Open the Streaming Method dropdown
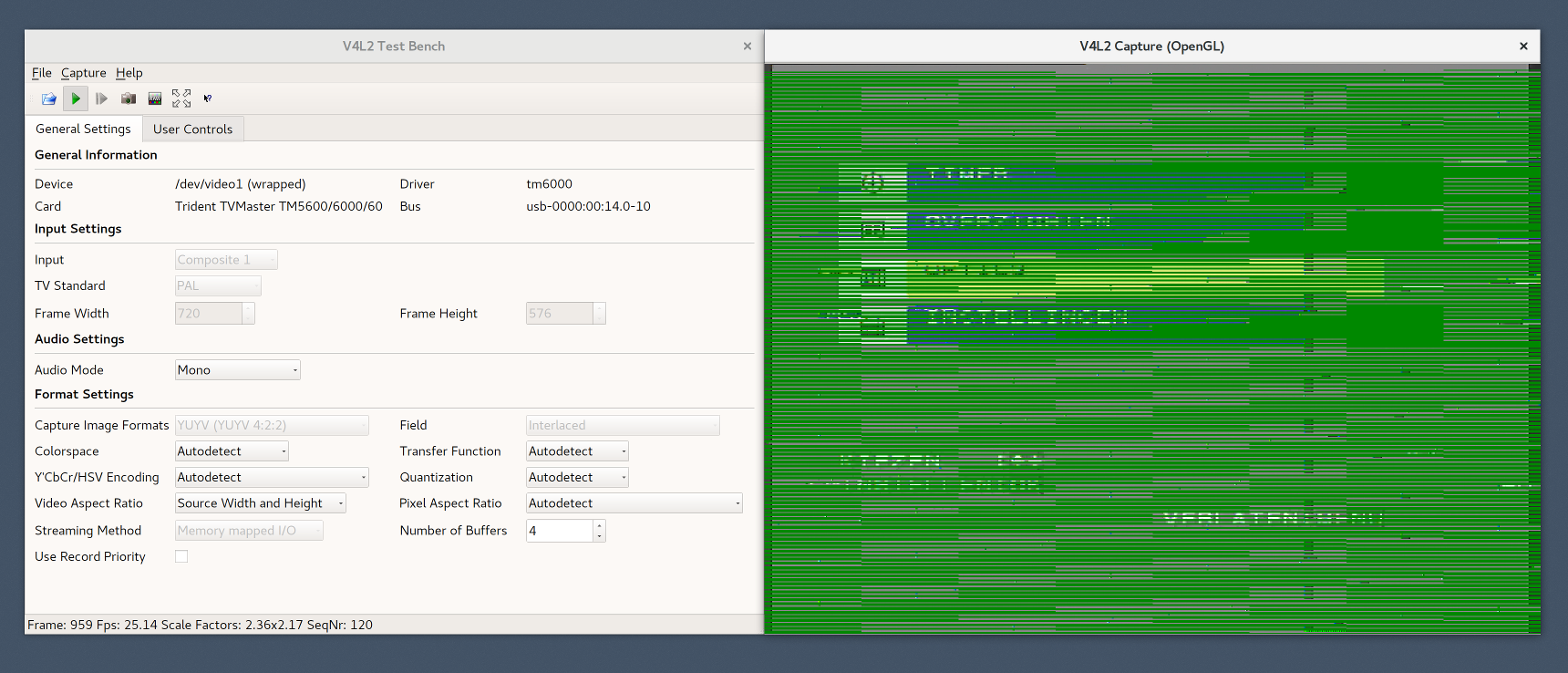This screenshot has height=673, width=1568. (x=249, y=531)
